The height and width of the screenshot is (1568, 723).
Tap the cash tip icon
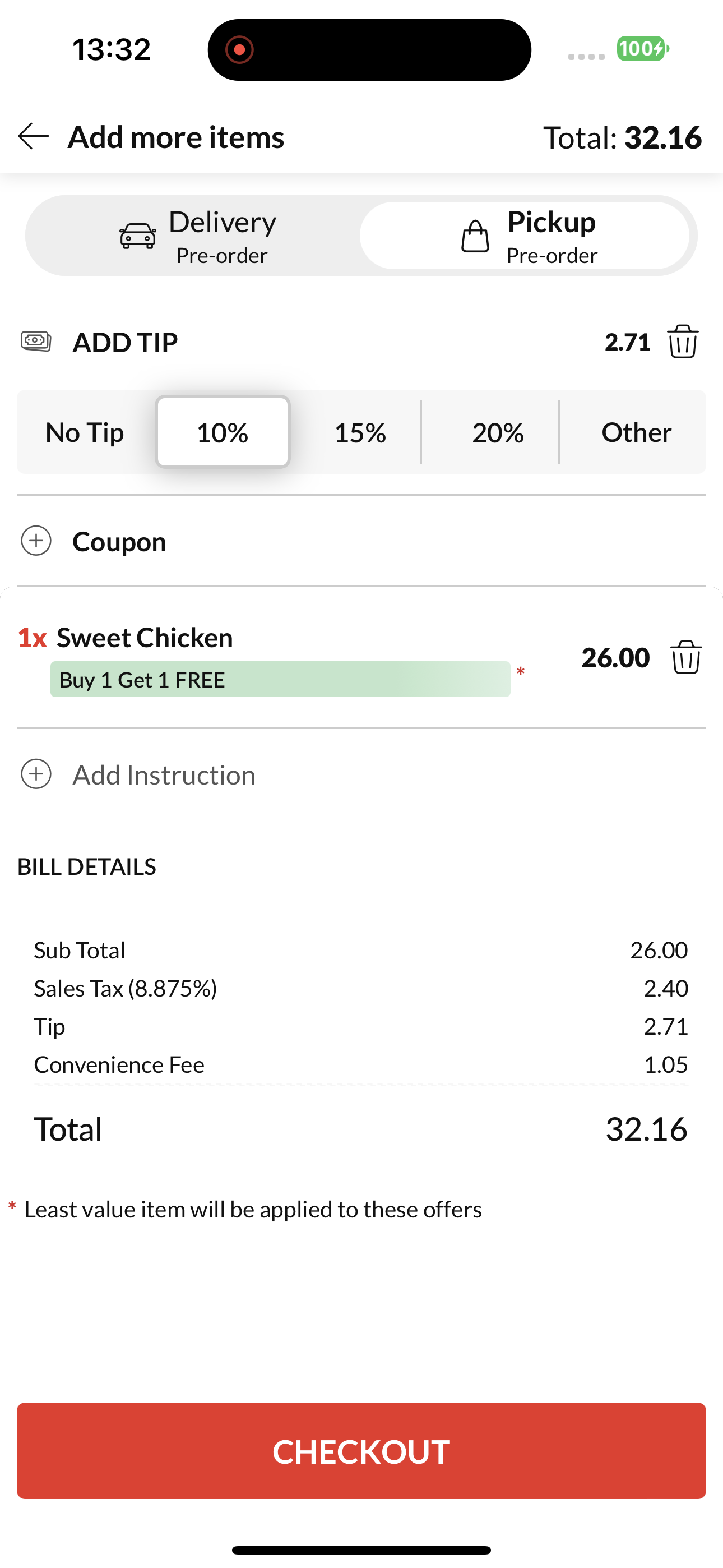click(x=36, y=342)
